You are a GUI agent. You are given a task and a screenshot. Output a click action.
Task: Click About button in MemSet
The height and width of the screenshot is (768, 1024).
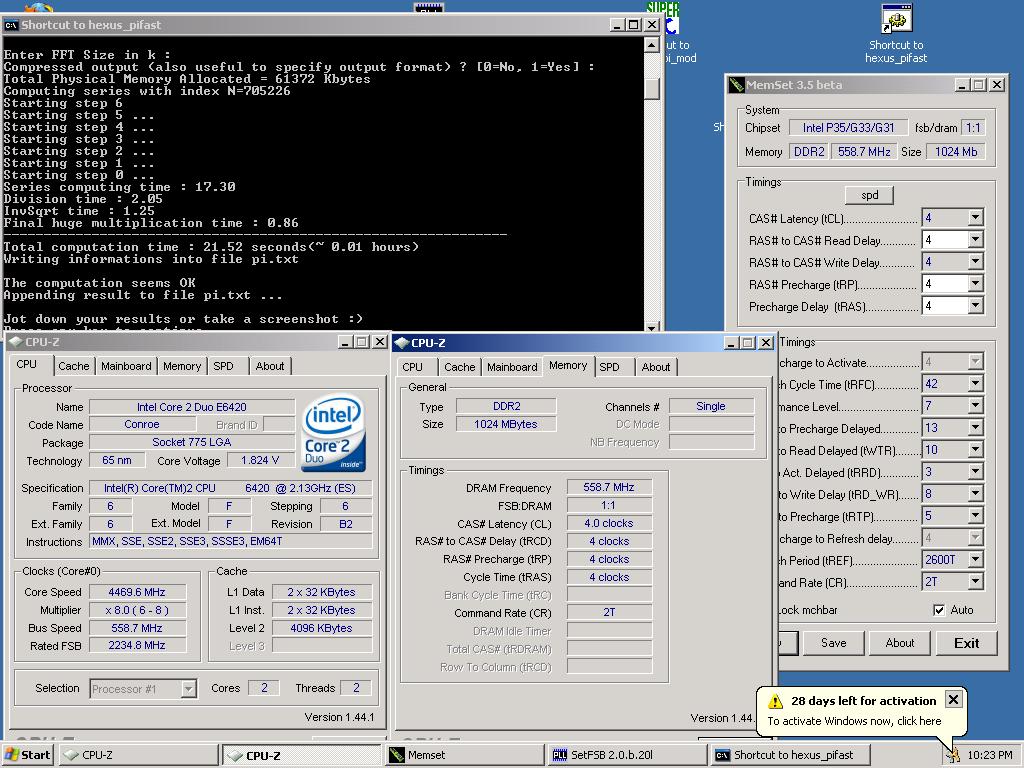tap(899, 643)
